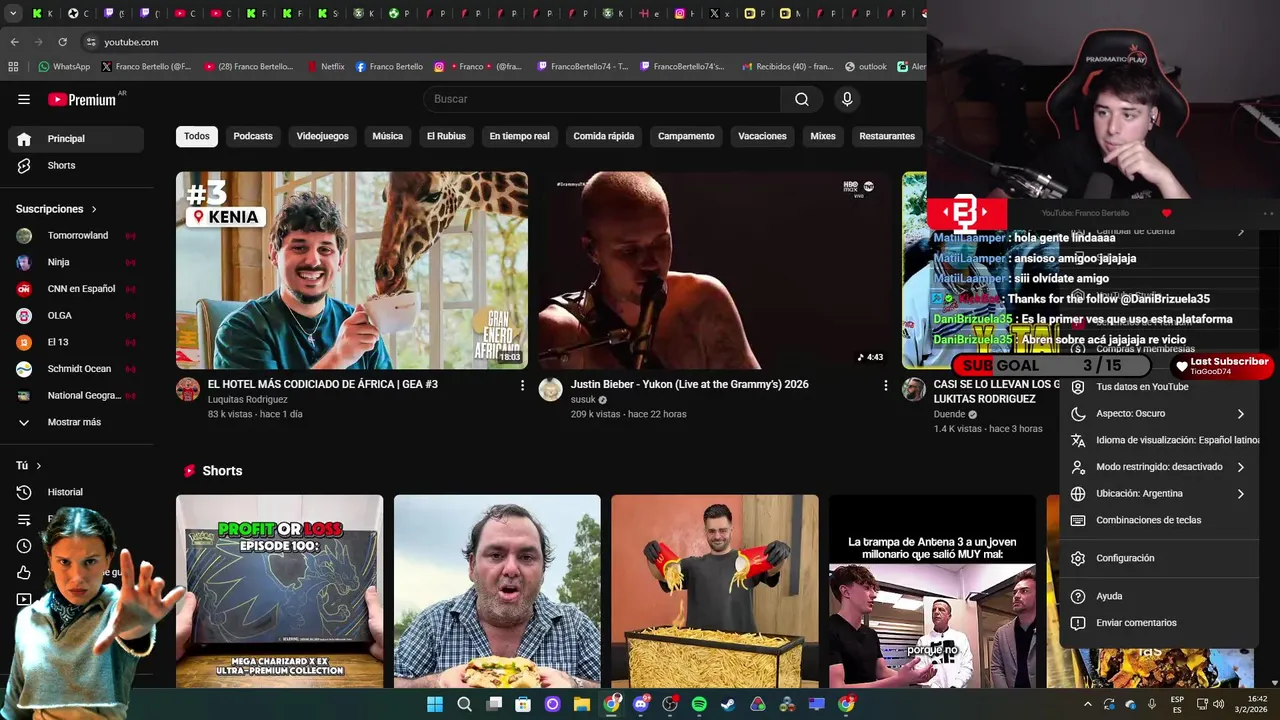The height and width of the screenshot is (720, 1280).
Task: Open Modo restringido: desactivado submenu
Action: pos(1159,467)
